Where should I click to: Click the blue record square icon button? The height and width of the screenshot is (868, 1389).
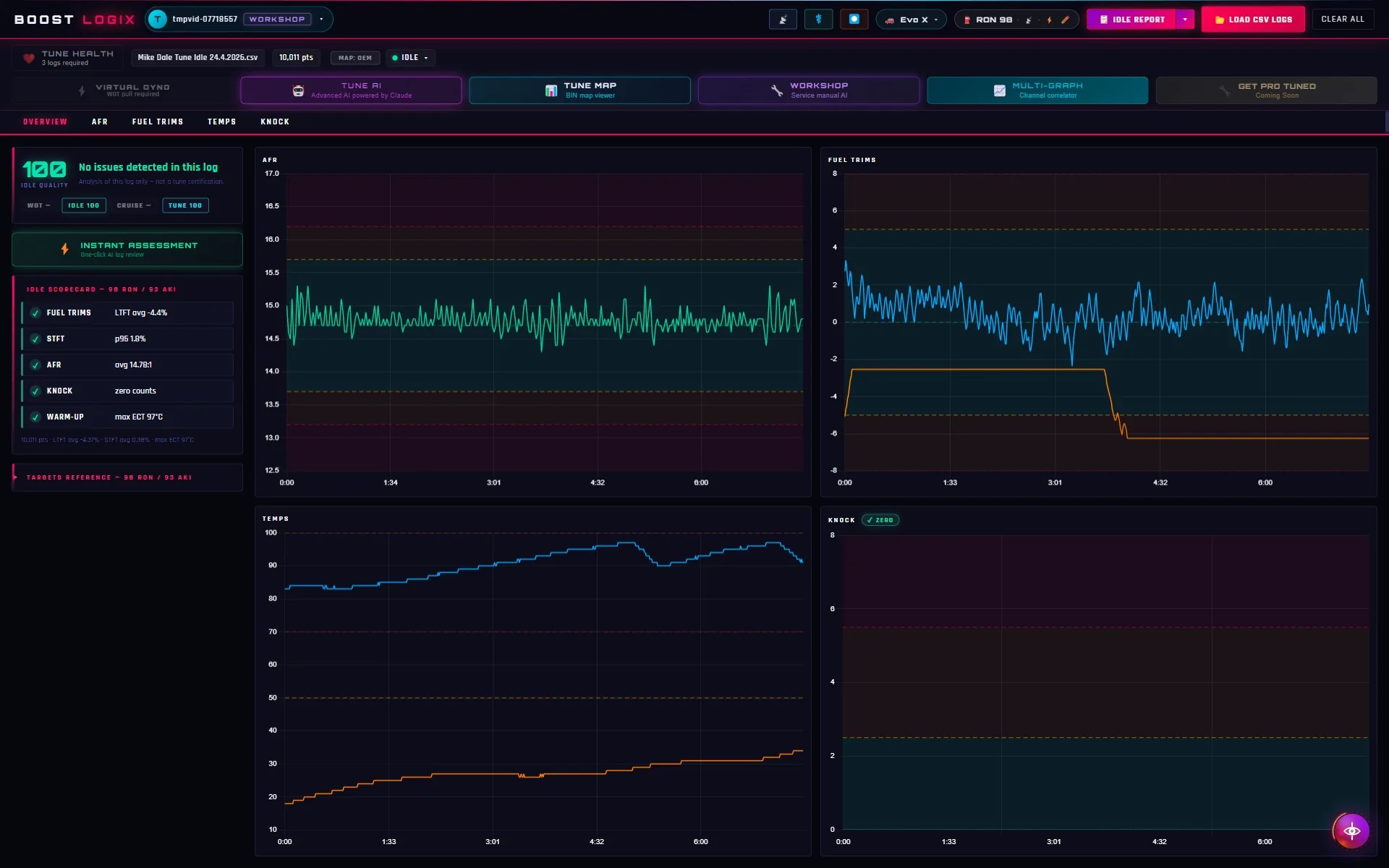pos(854,20)
